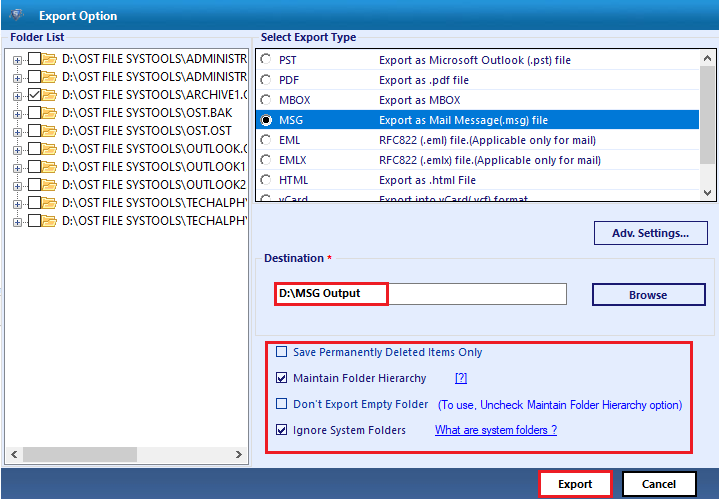Select 'D:\OST FILE SYSTOOLS\OST.BAK' row
This screenshot has height=499, width=719.
point(147,113)
